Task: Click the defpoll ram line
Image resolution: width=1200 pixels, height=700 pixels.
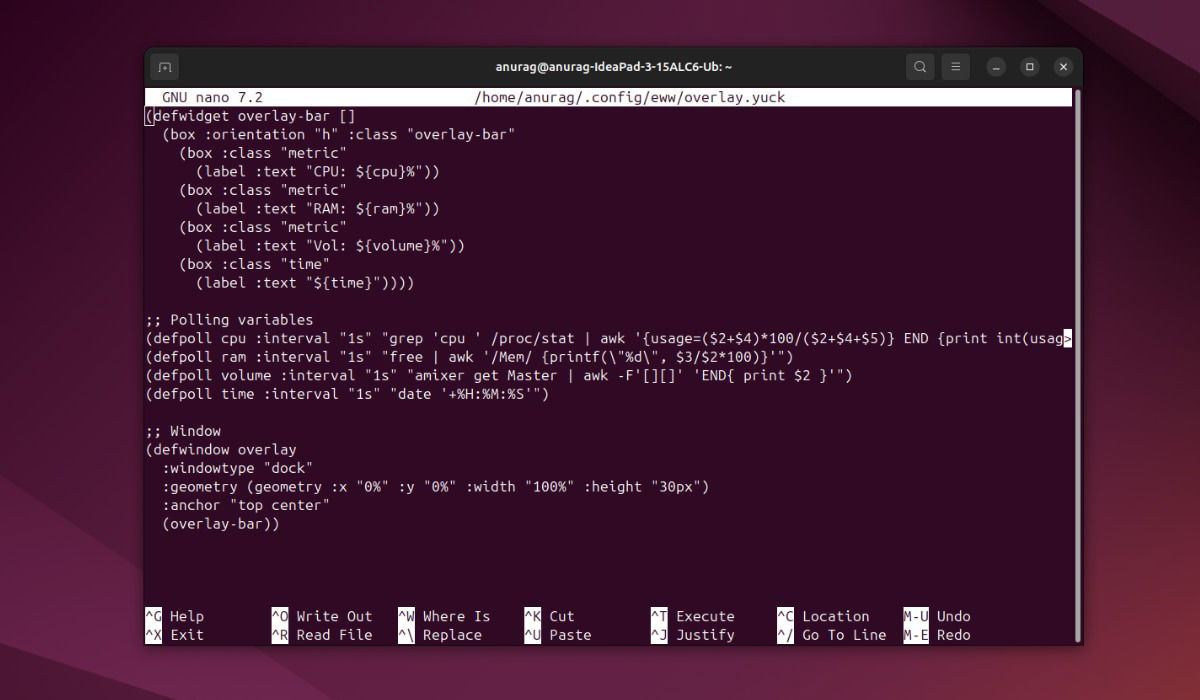Action: pos(469,357)
